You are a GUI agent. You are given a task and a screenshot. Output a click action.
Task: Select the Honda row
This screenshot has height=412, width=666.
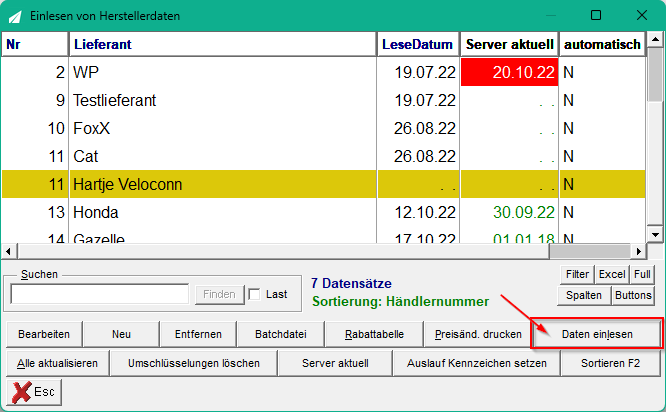pos(324,212)
